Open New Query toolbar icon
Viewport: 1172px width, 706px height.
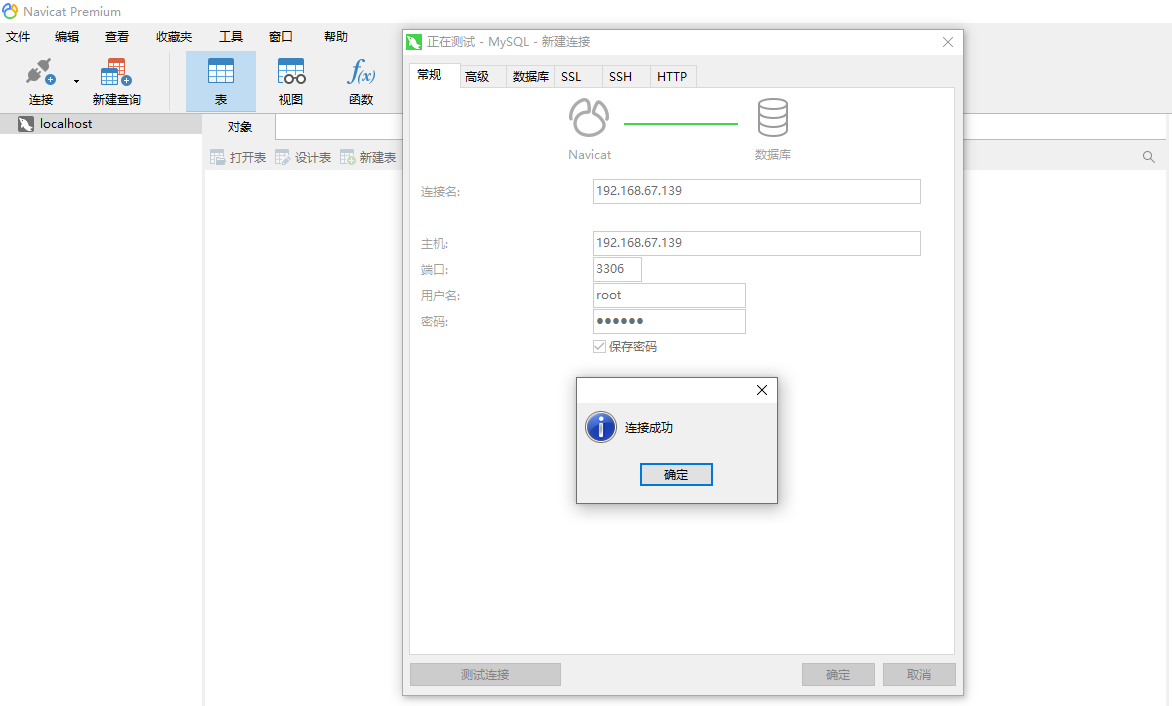click(116, 72)
